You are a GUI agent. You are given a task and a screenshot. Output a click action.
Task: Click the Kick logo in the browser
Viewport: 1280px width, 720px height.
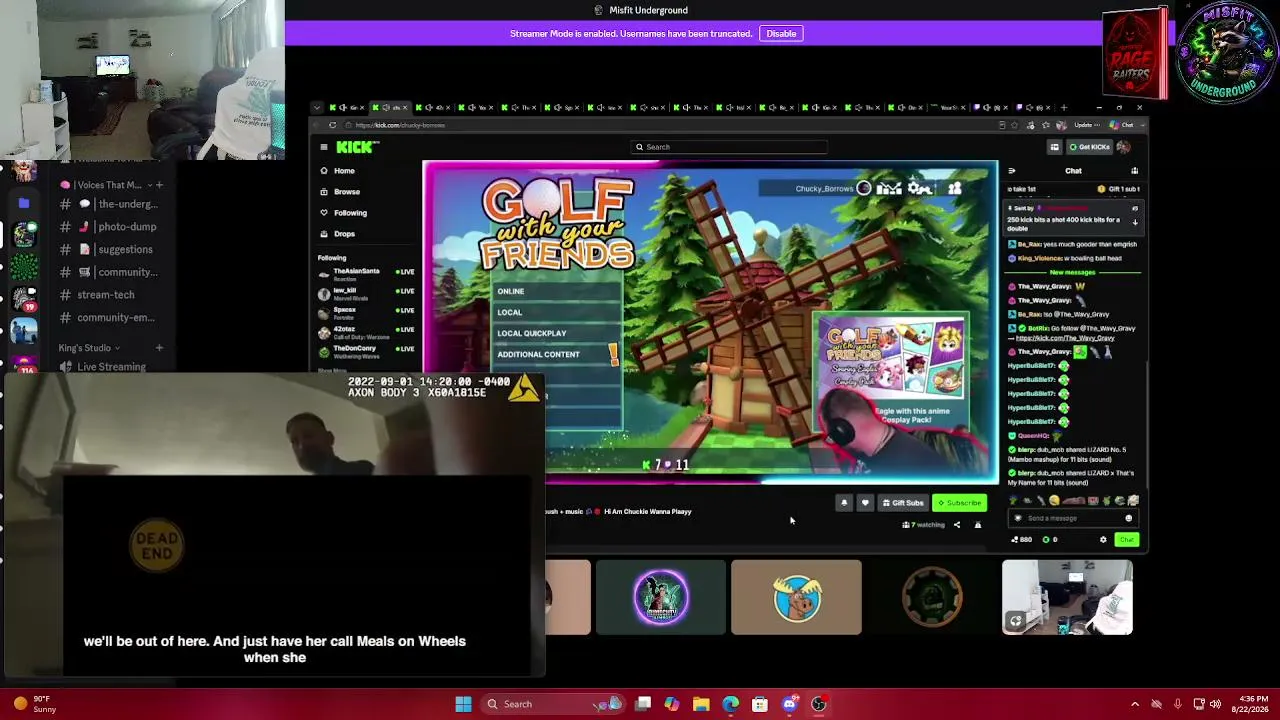pos(357,147)
